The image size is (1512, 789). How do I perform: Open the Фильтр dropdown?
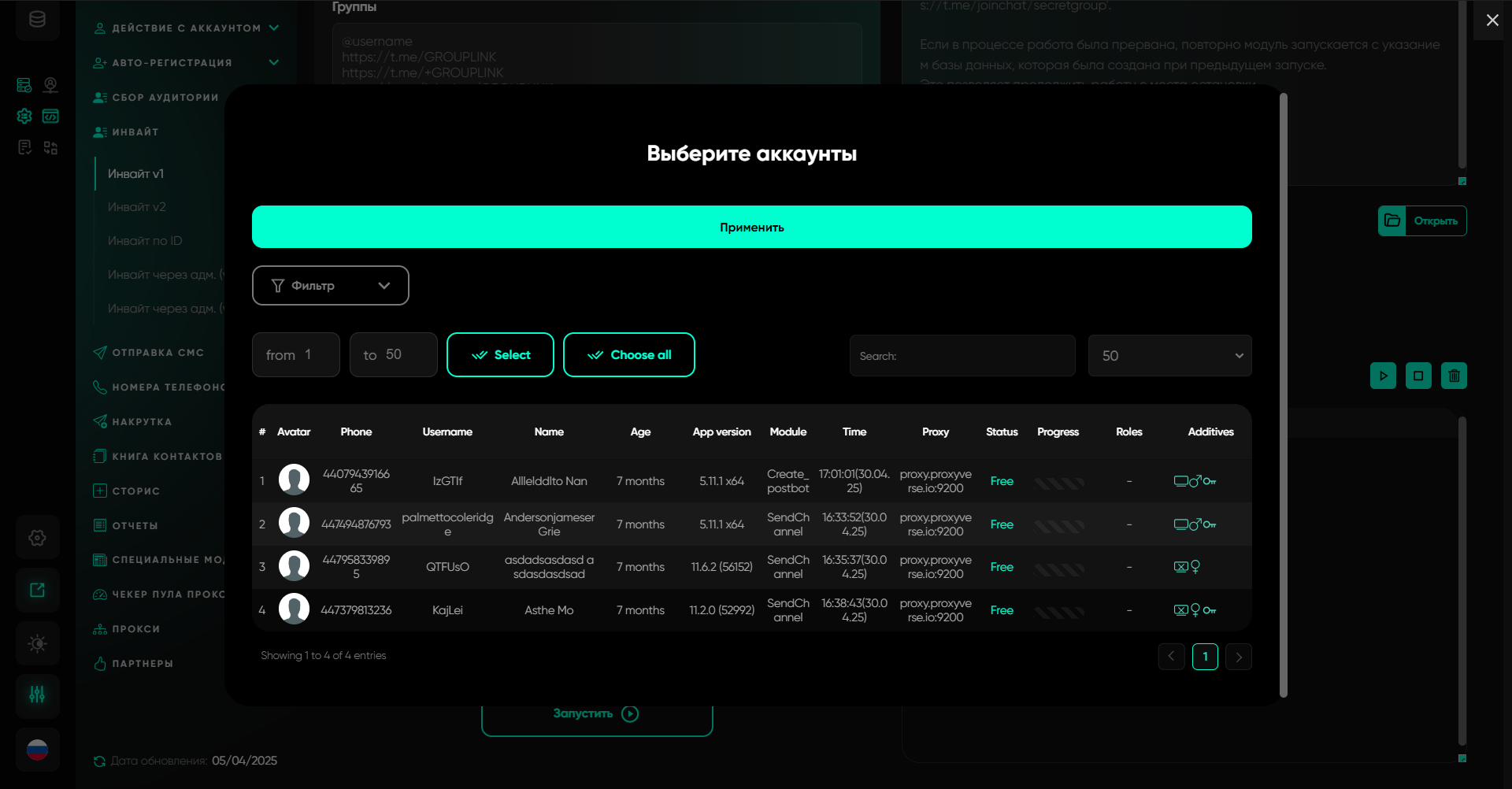330,285
